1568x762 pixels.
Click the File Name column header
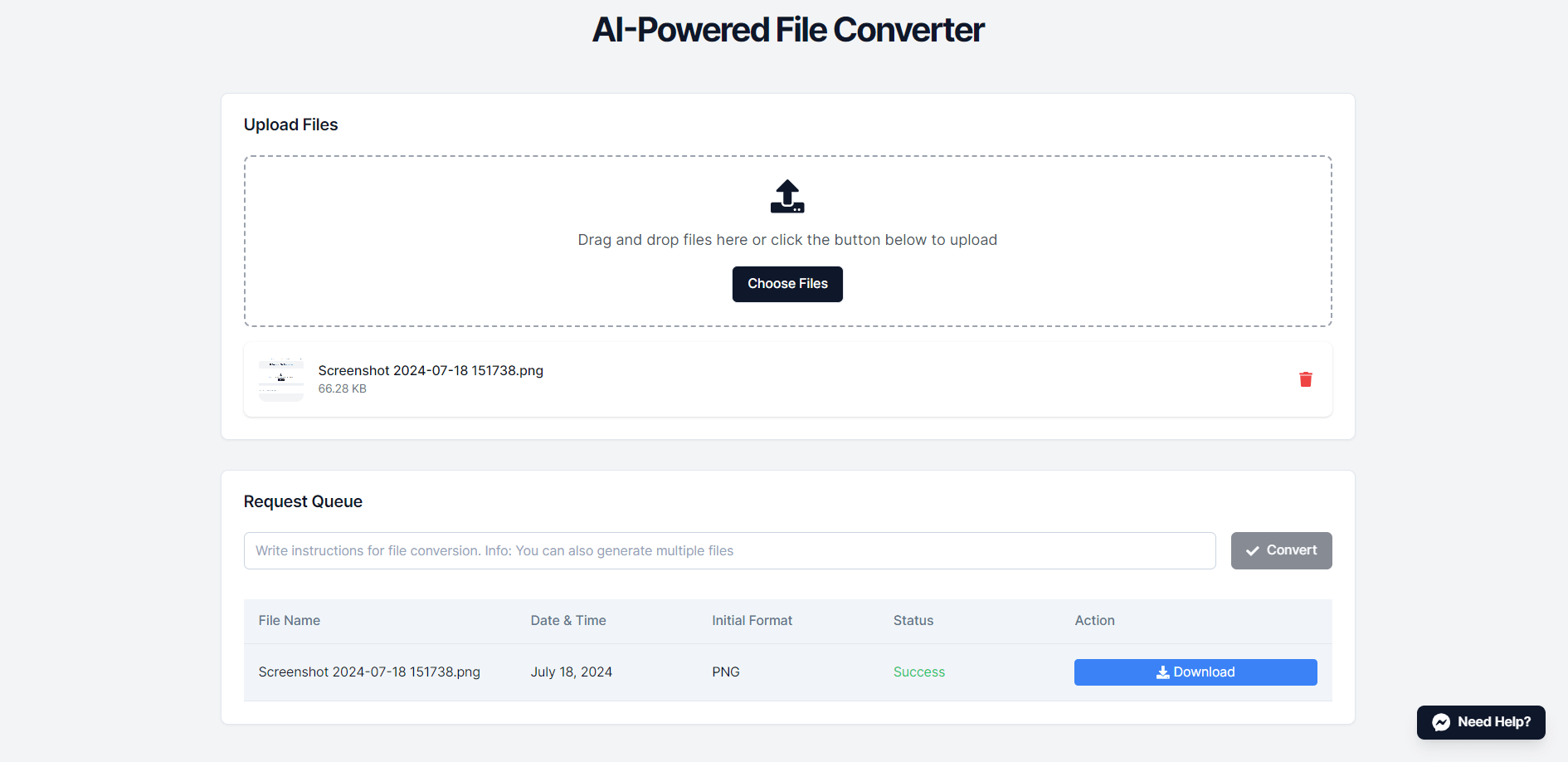(289, 621)
